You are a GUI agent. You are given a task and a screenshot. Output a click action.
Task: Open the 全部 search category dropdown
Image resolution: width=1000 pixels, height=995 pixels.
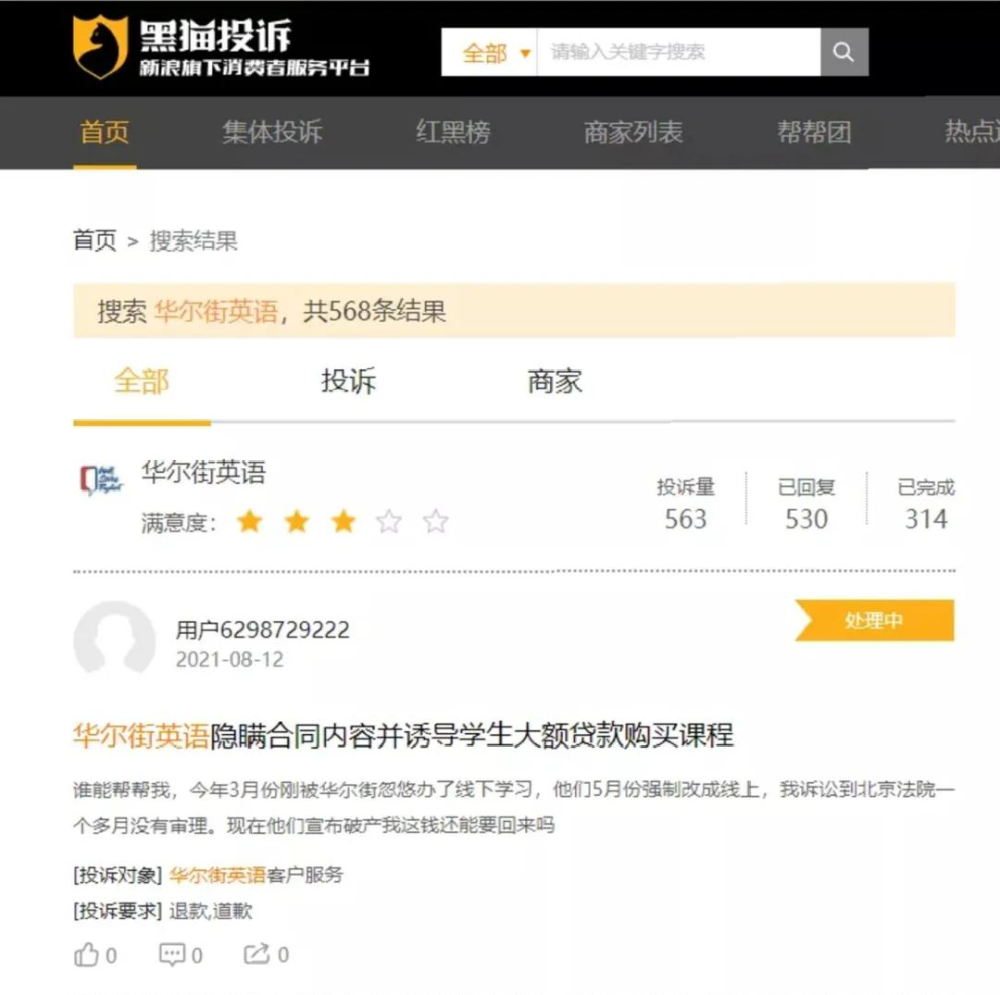coord(490,52)
